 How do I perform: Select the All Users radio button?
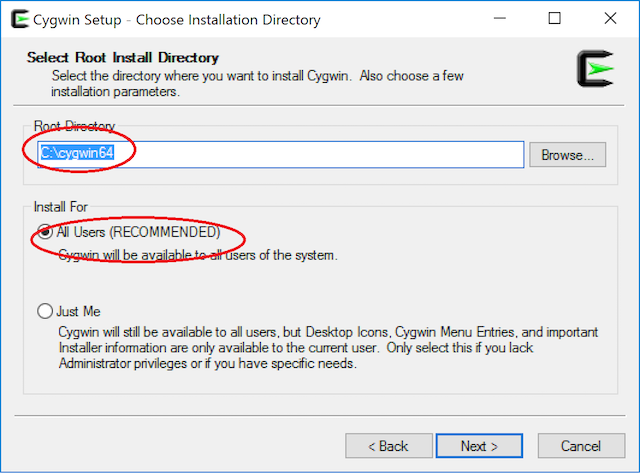click(x=45, y=232)
